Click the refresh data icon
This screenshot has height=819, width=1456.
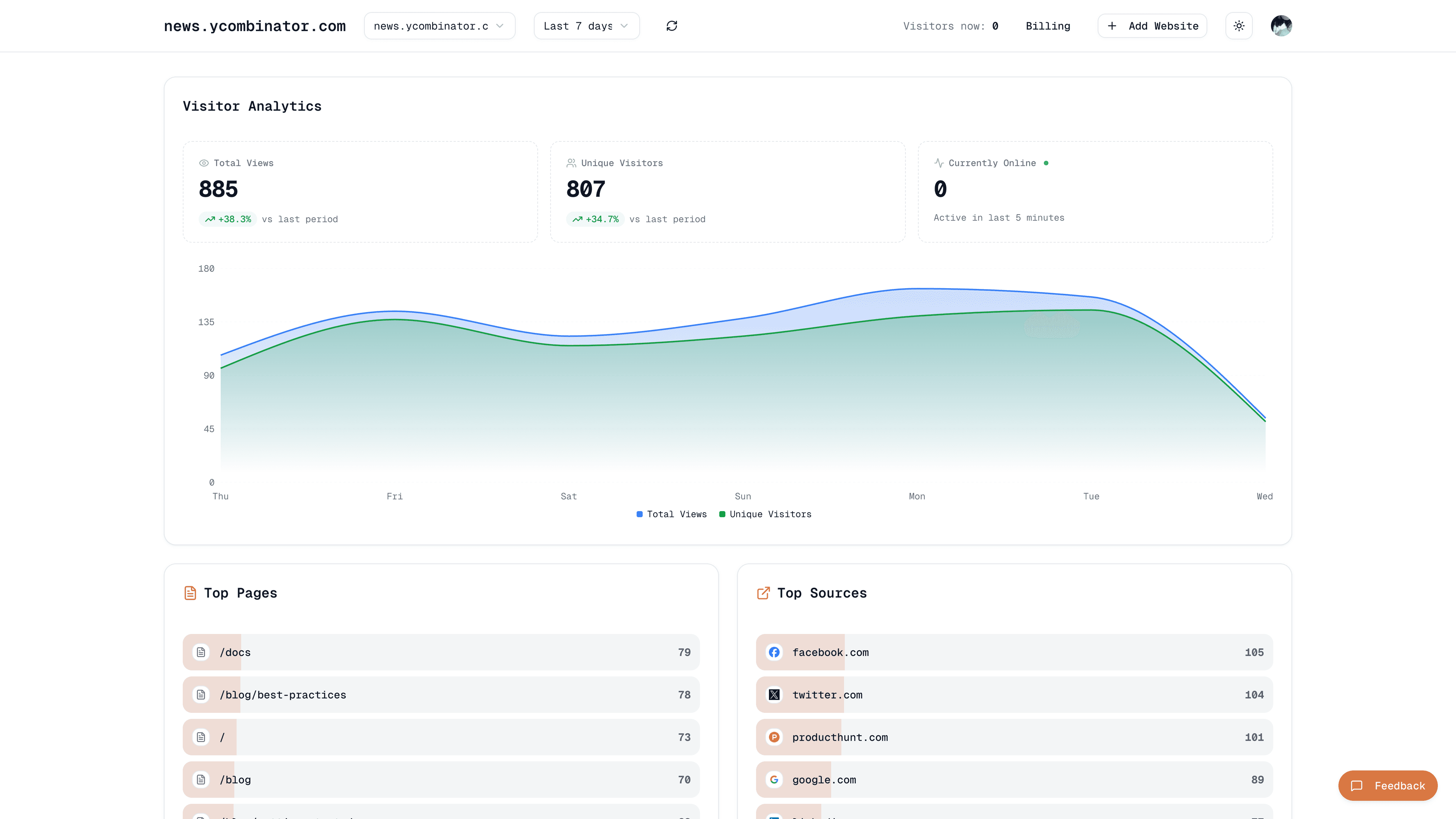672,25
